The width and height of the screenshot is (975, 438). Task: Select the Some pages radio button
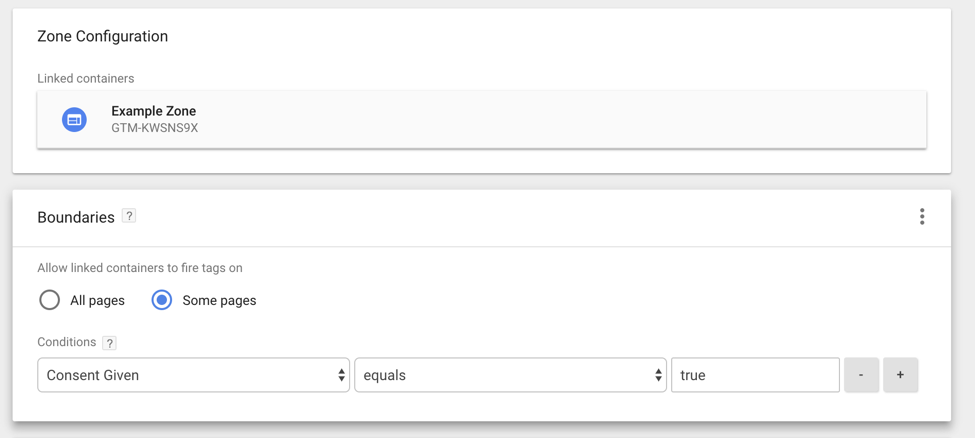coord(162,301)
